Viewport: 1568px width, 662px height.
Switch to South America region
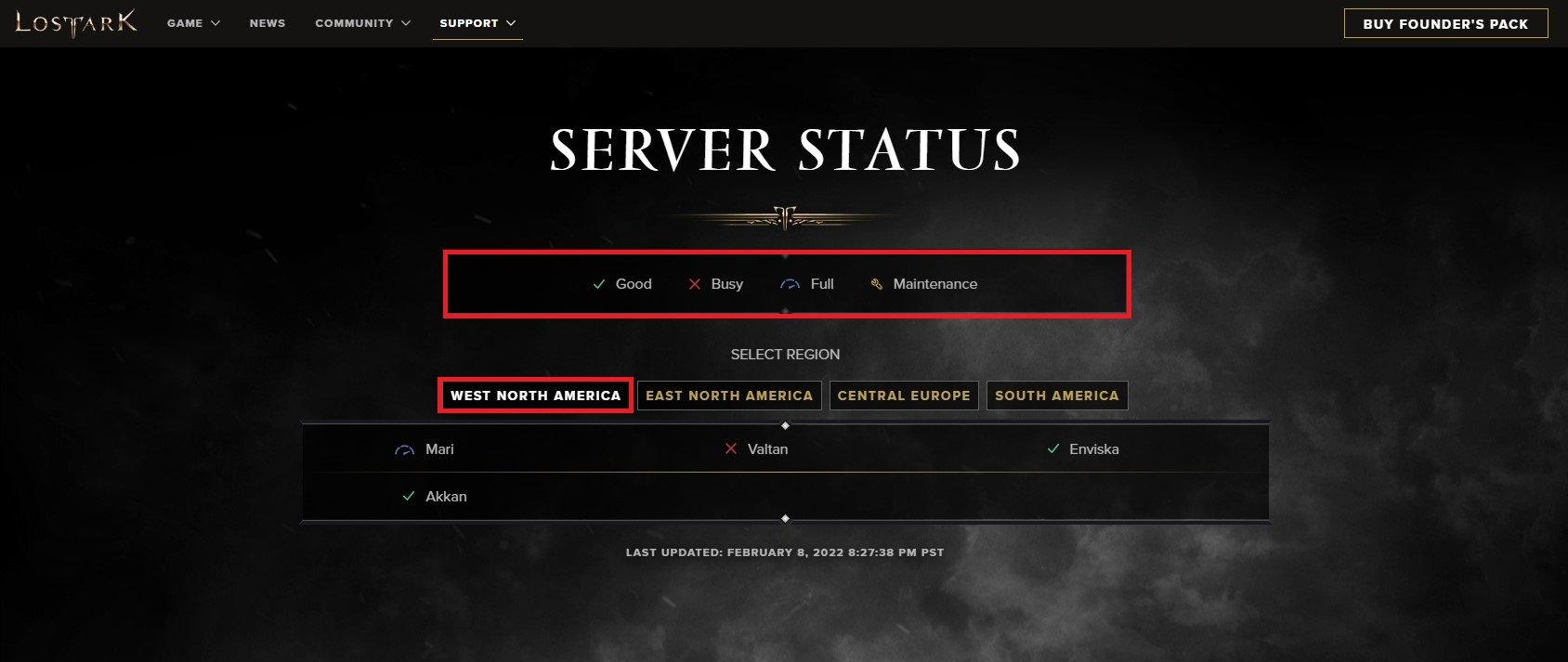1057,396
